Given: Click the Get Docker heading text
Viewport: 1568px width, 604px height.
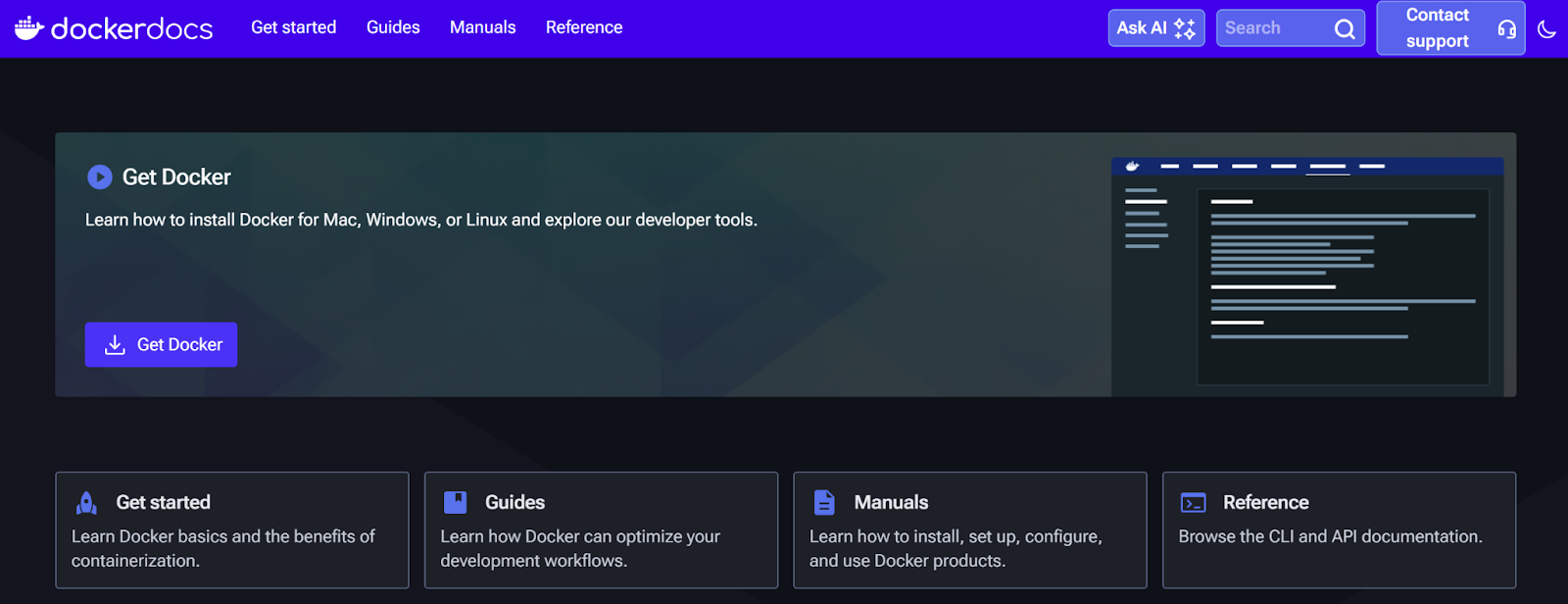Looking at the screenshot, I should click(x=176, y=176).
